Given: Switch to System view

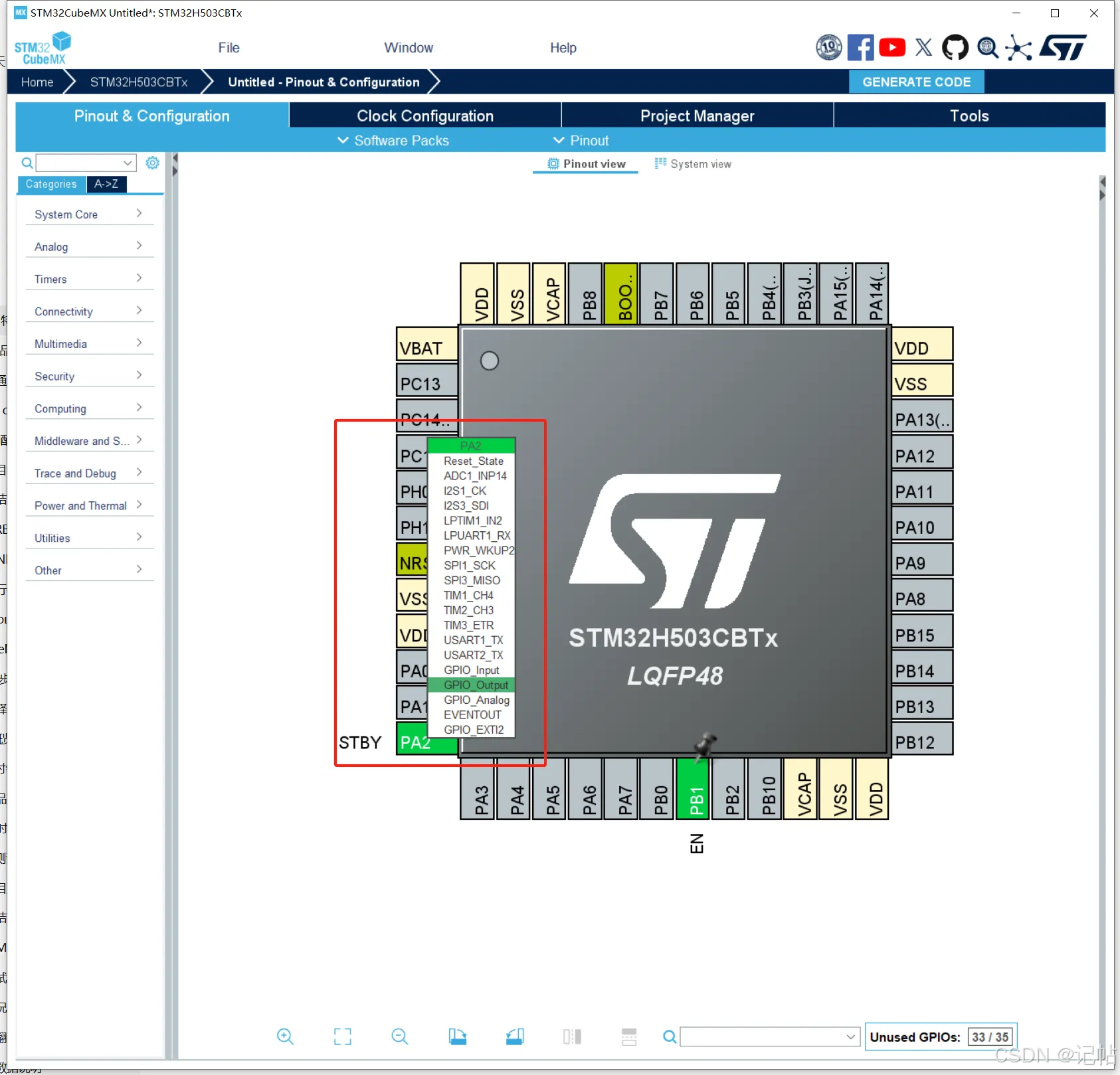Looking at the screenshot, I should tap(693, 164).
